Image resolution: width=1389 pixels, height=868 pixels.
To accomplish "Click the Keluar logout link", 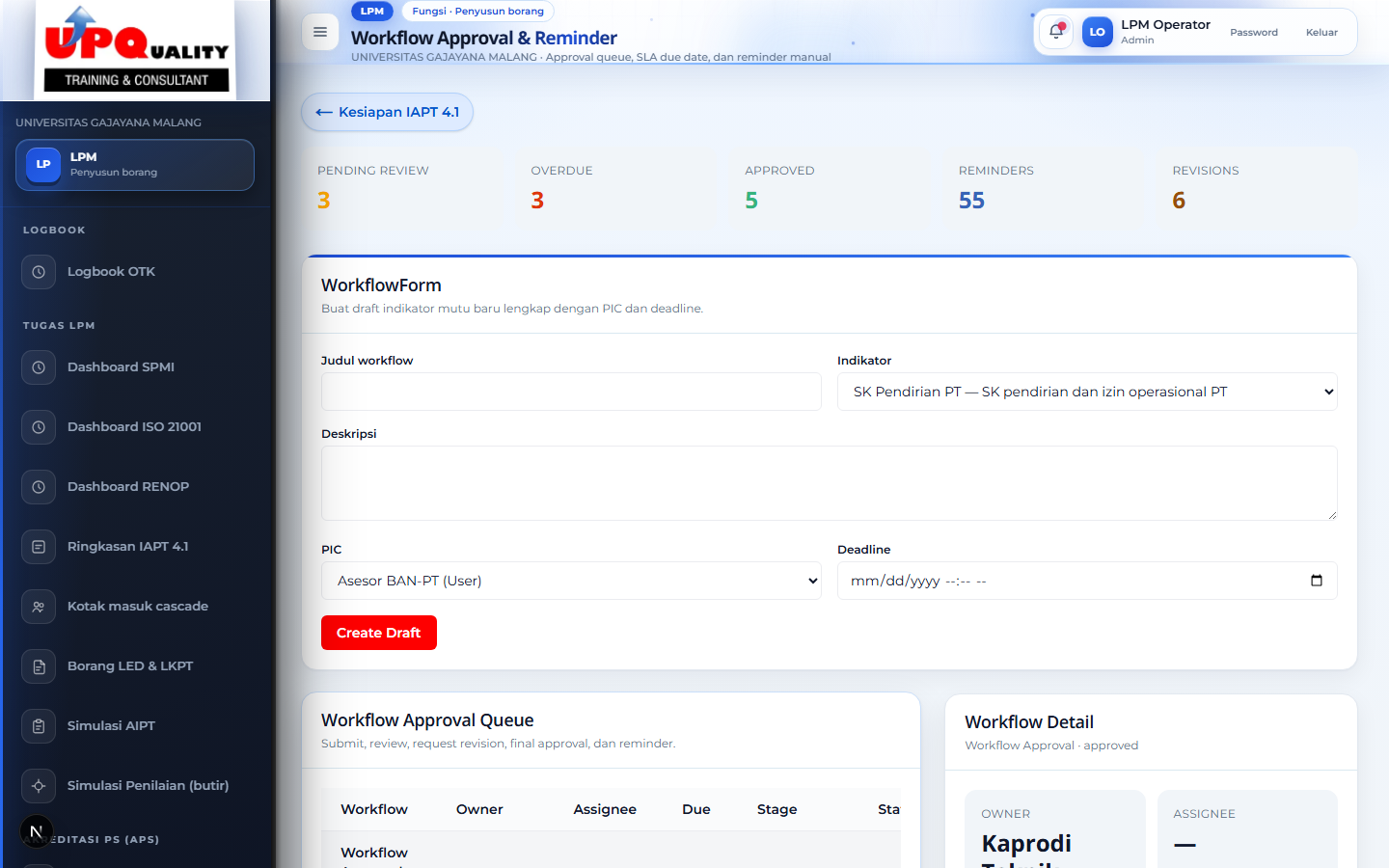I will click(1321, 32).
